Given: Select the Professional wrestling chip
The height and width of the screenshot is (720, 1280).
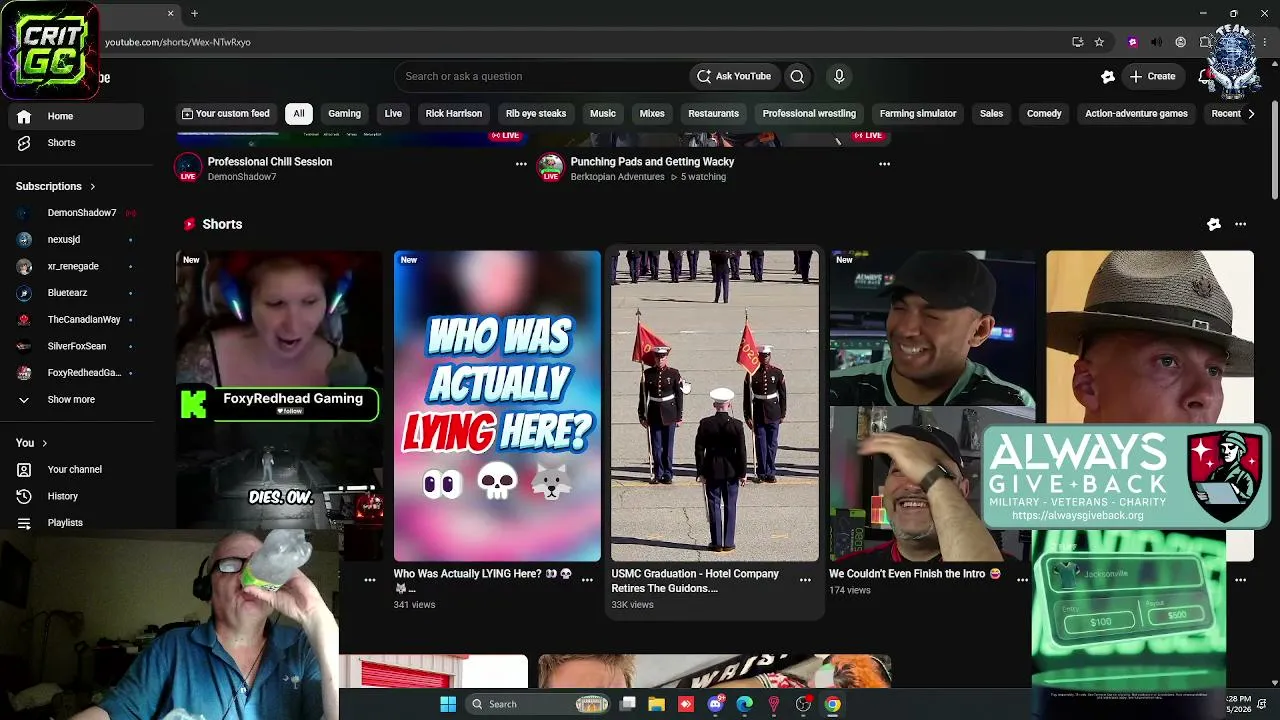Looking at the screenshot, I should [x=809, y=114].
